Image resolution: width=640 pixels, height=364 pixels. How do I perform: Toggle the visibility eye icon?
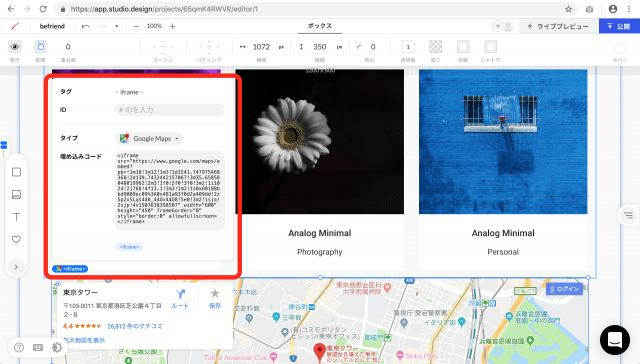point(15,47)
